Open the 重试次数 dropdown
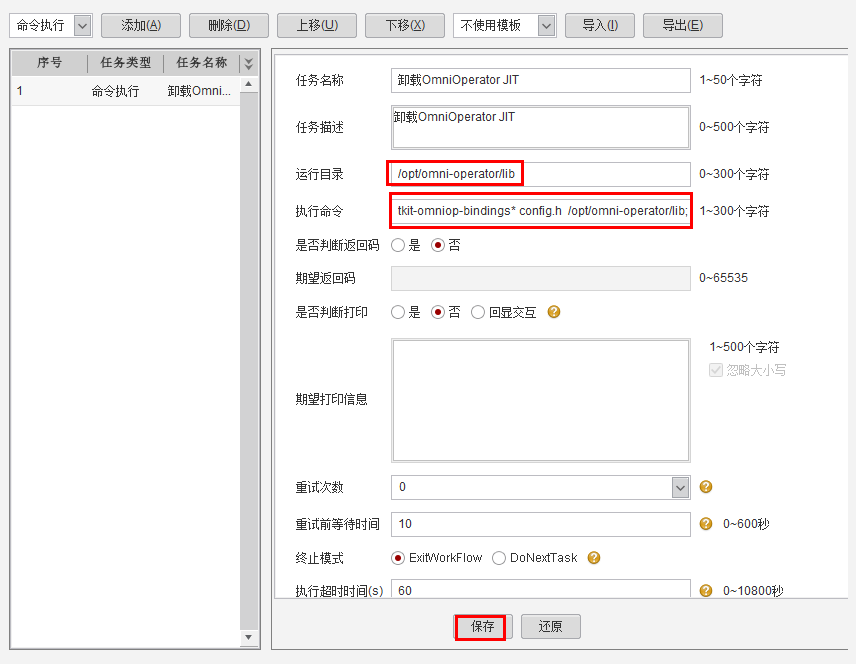 point(680,487)
